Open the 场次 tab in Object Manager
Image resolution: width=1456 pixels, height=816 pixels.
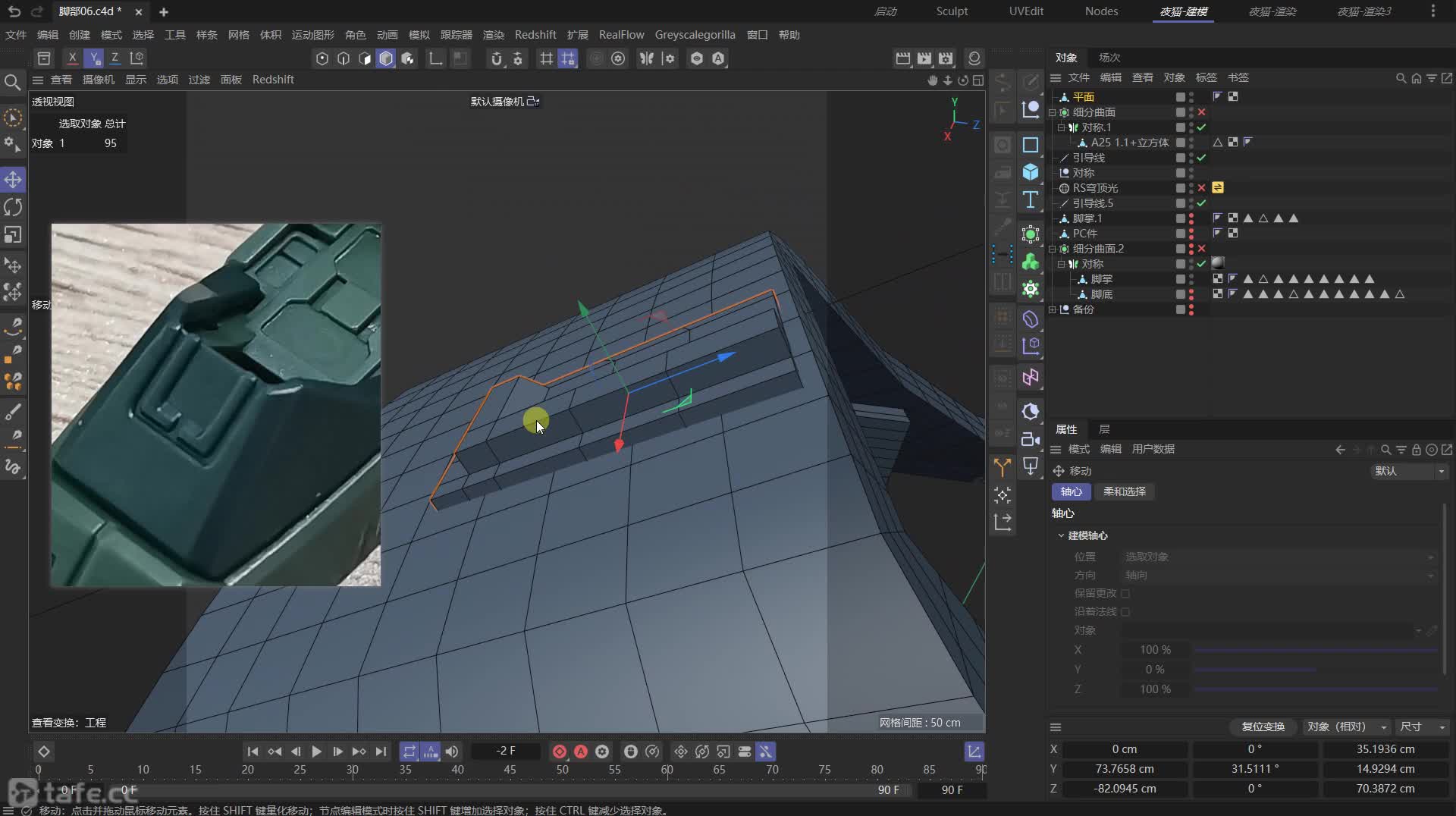pyautogui.click(x=1109, y=58)
